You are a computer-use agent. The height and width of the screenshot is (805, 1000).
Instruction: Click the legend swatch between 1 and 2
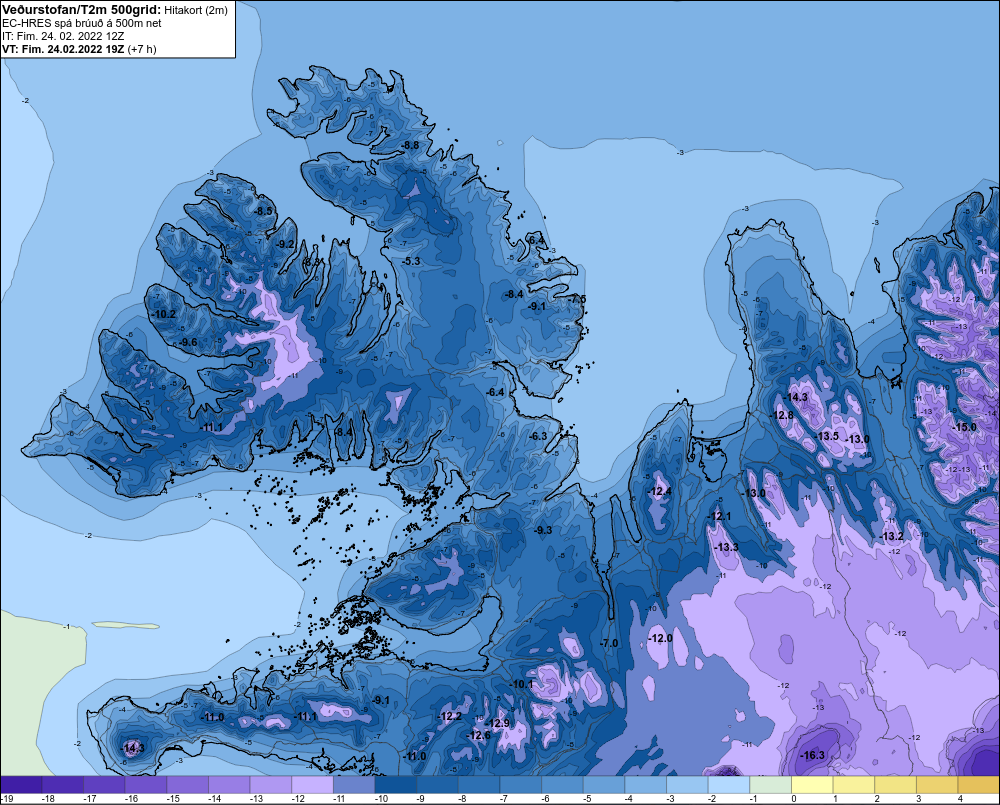[x=855, y=785]
